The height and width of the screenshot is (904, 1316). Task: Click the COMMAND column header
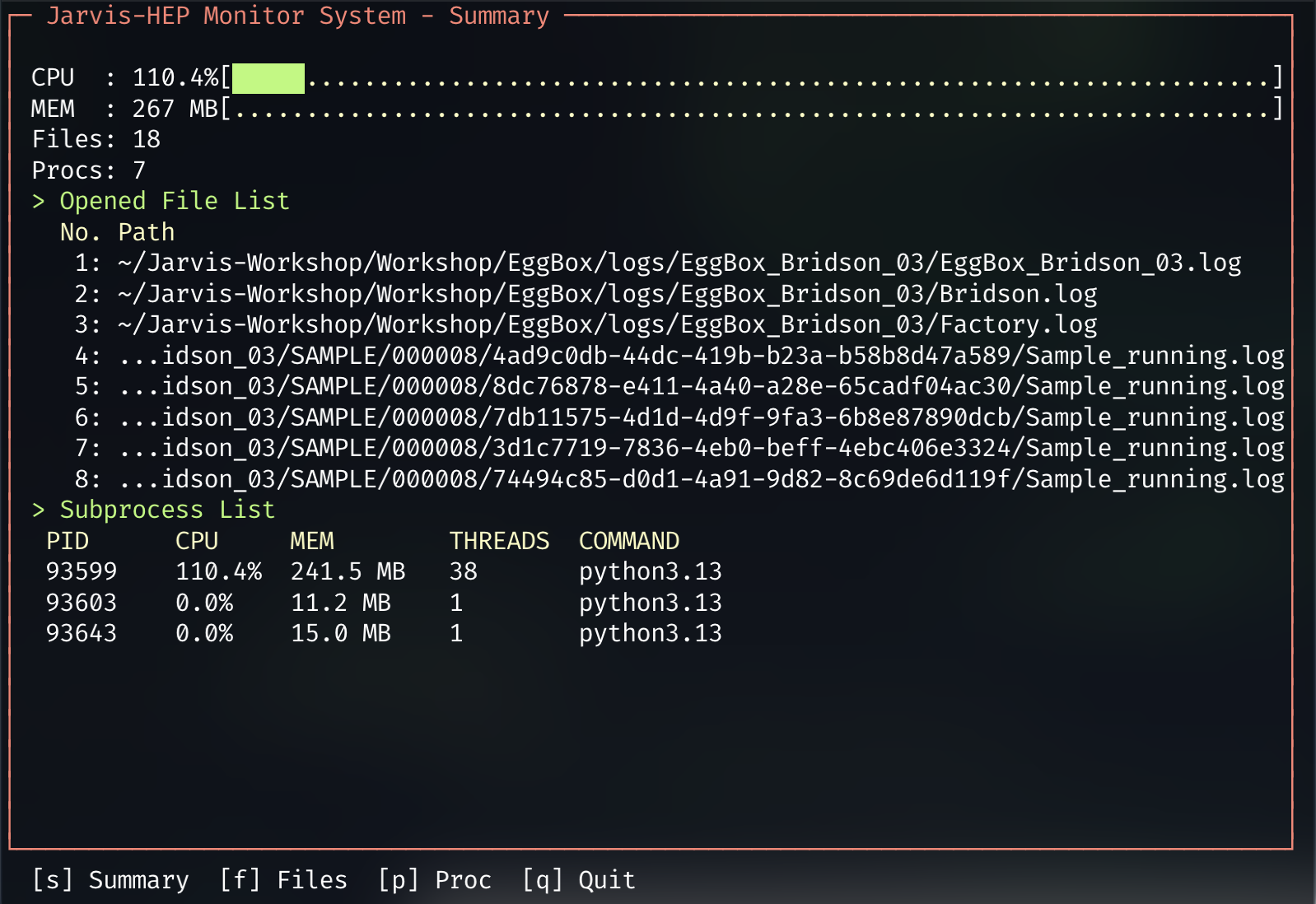tap(629, 541)
